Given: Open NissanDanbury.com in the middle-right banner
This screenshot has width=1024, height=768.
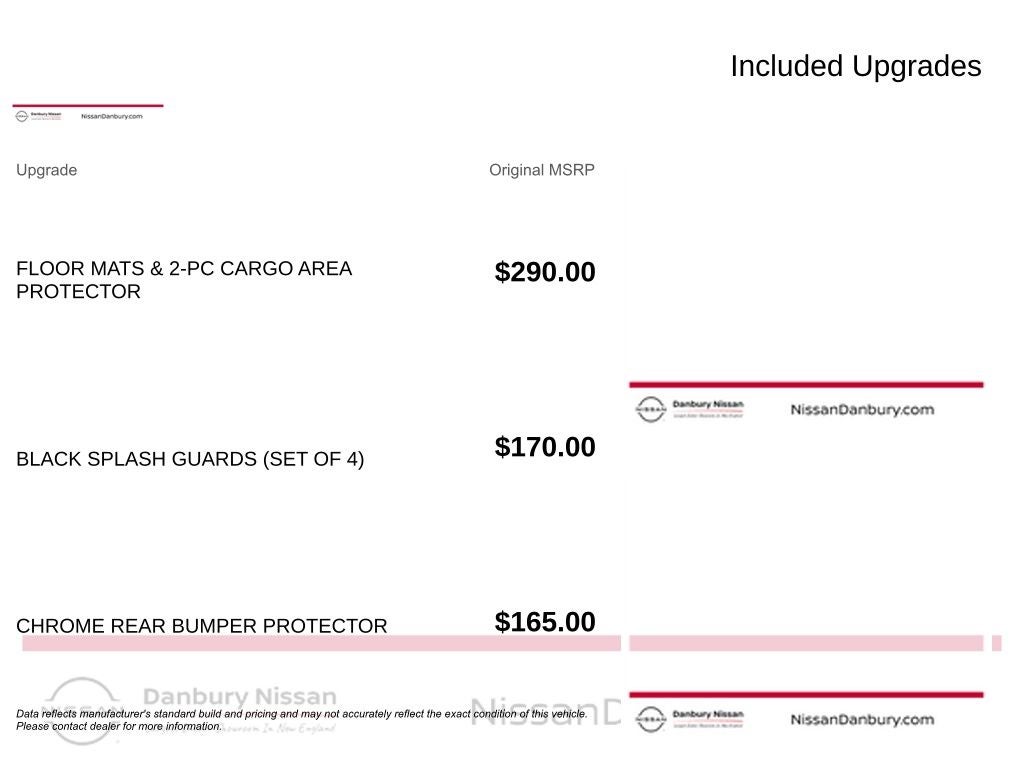Looking at the screenshot, I should pos(861,409).
